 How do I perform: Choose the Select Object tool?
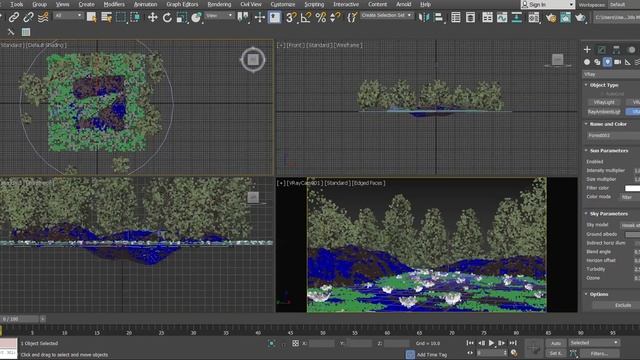pyautogui.click(x=91, y=18)
